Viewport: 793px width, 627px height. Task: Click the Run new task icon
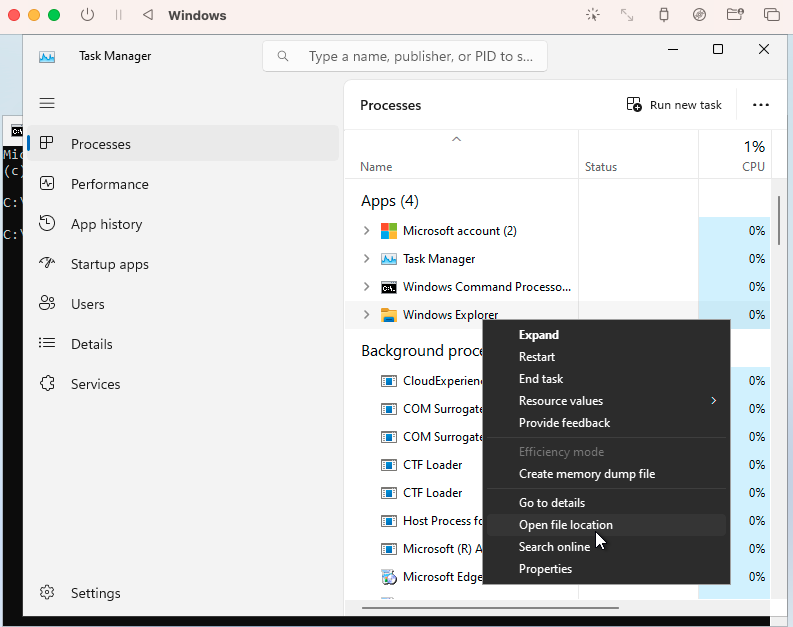[634, 104]
